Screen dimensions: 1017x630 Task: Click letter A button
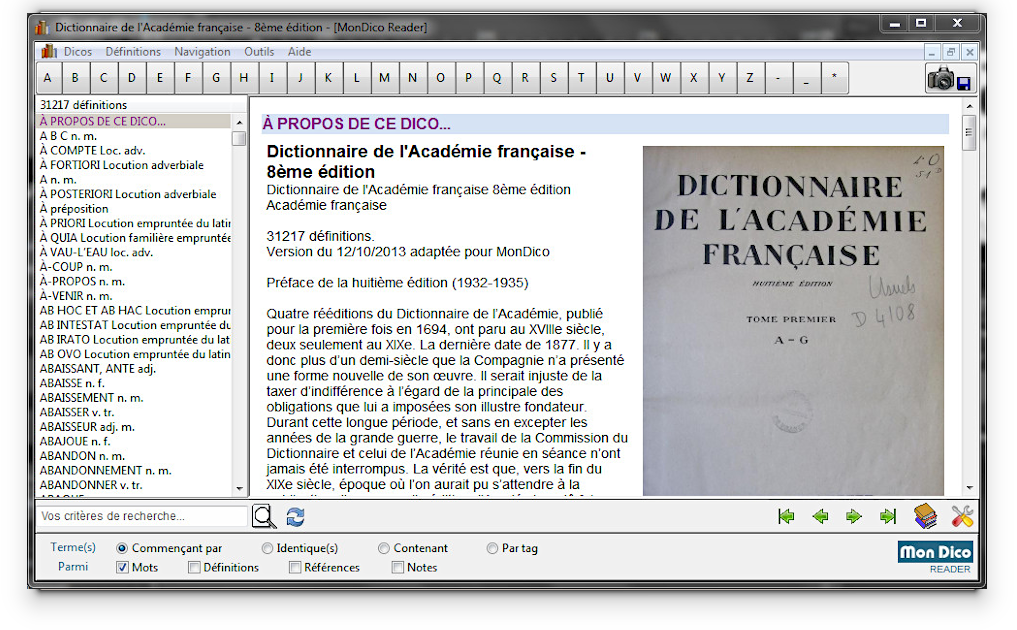point(47,78)
